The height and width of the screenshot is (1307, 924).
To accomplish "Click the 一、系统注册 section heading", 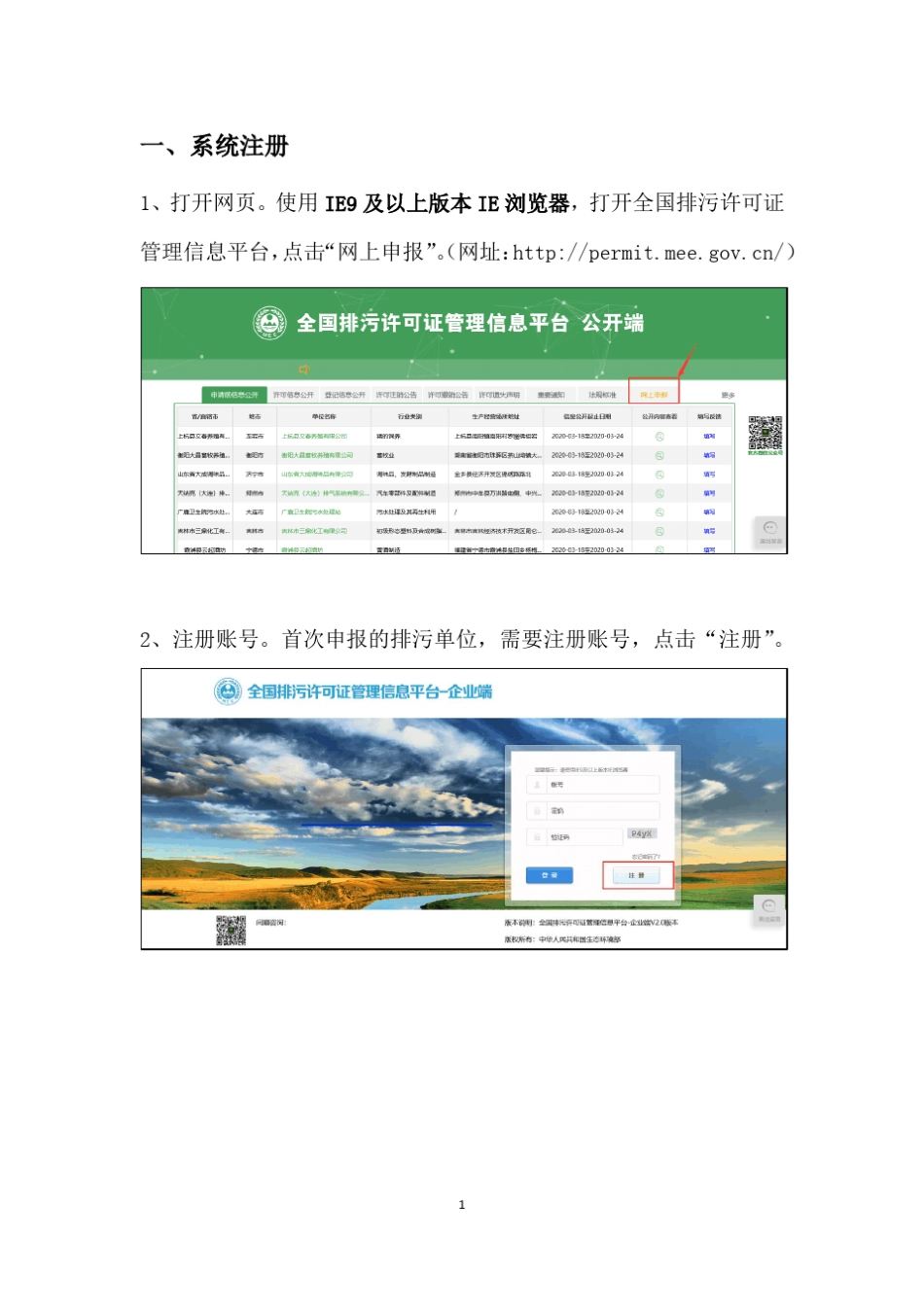I will coord(215,147).
